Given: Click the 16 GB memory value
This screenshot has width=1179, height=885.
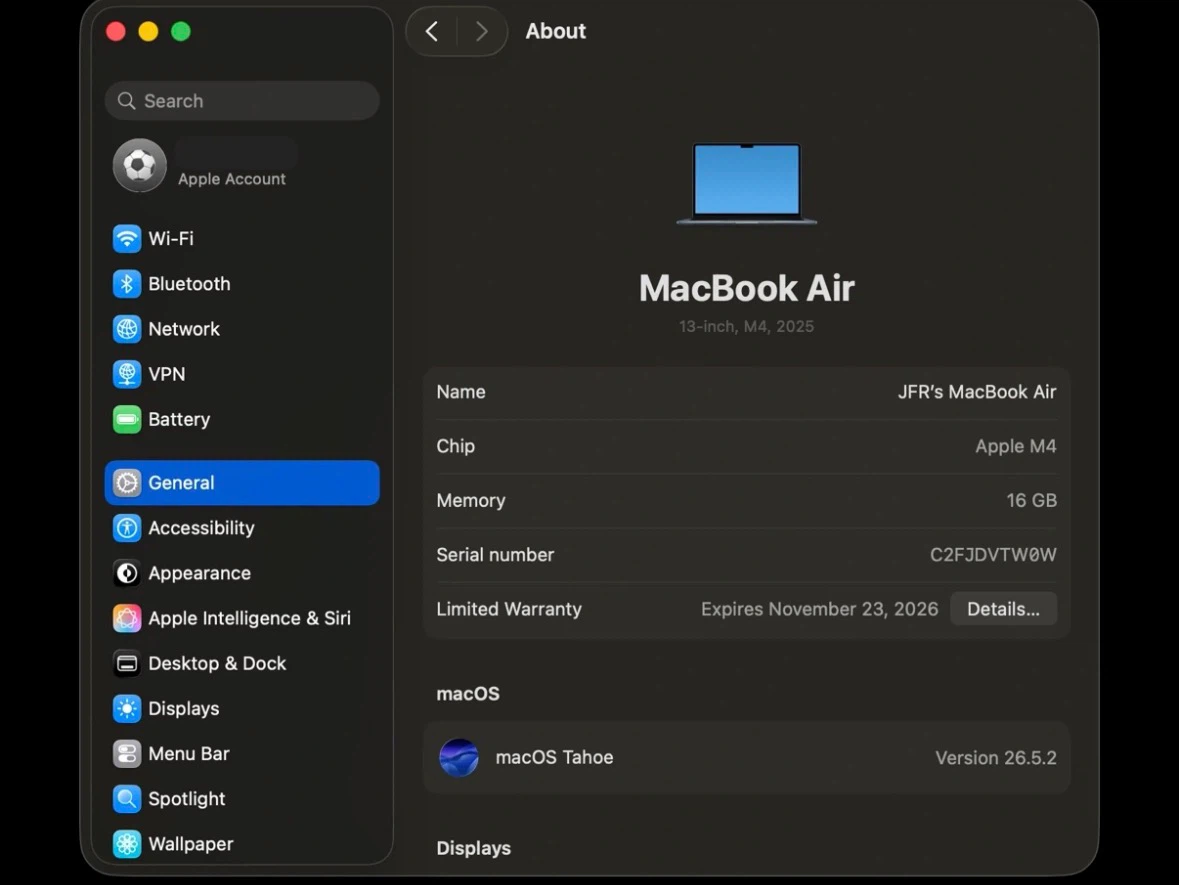Looking at the screenshot, I should [1032, 500].
